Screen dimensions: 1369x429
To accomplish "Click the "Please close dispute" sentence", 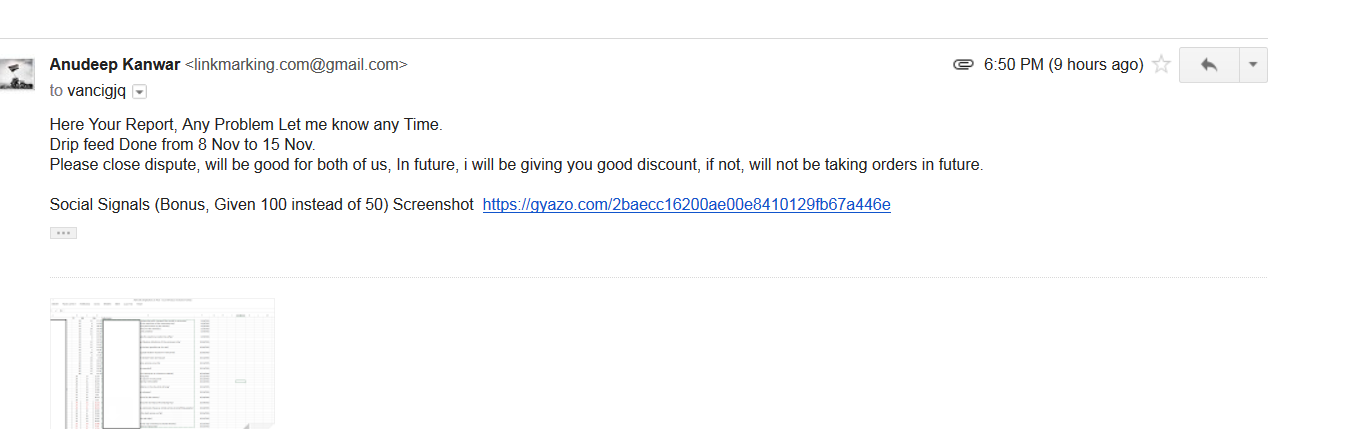I will coord(517,165).
